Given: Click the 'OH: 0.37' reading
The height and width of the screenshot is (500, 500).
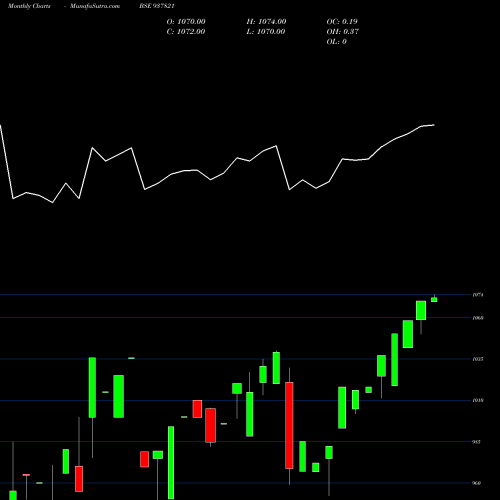Looking at the screenshot, I should click(343, 32).
